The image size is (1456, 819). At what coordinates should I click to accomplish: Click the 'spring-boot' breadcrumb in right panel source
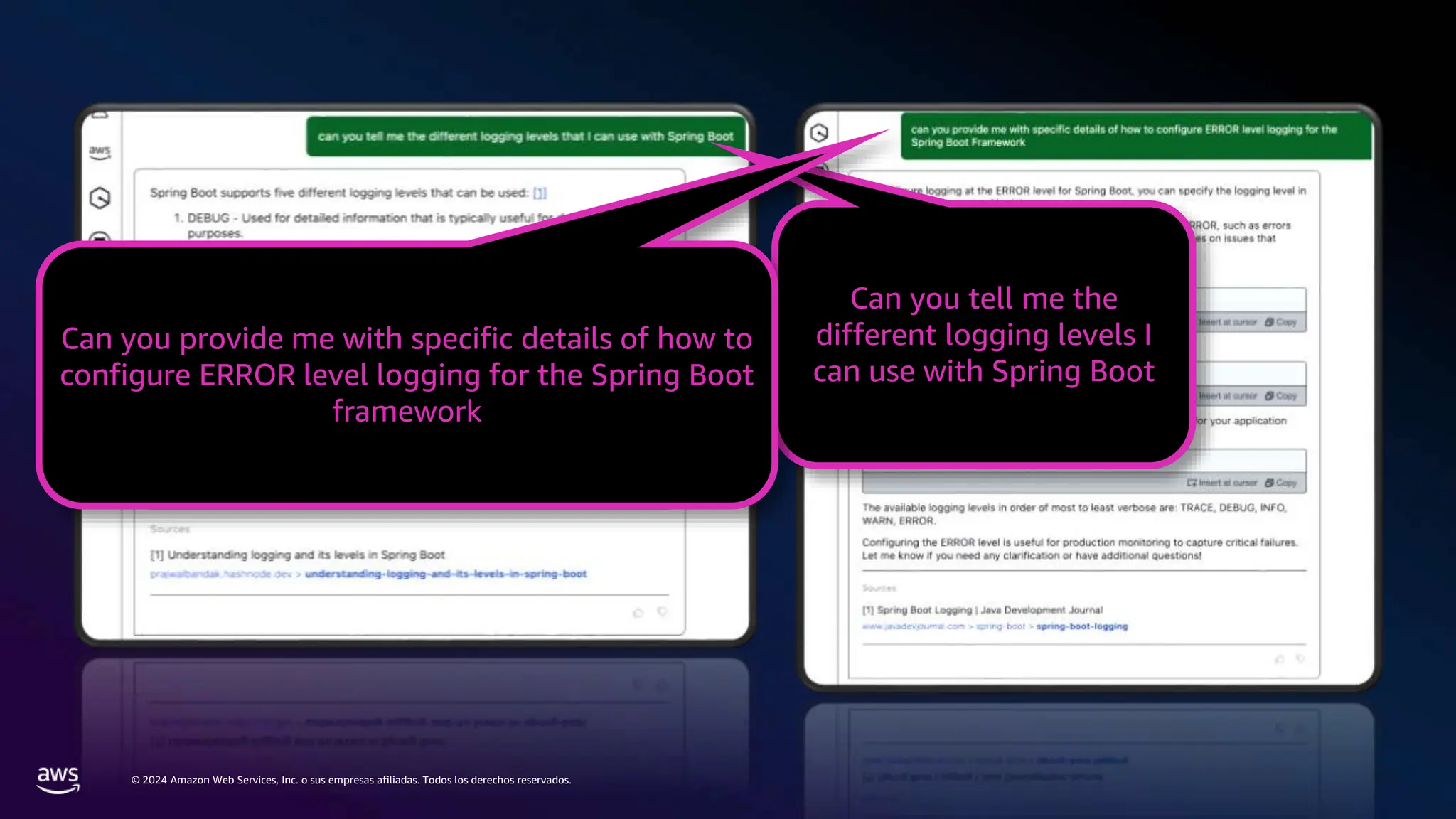(x=1001, y=626)
